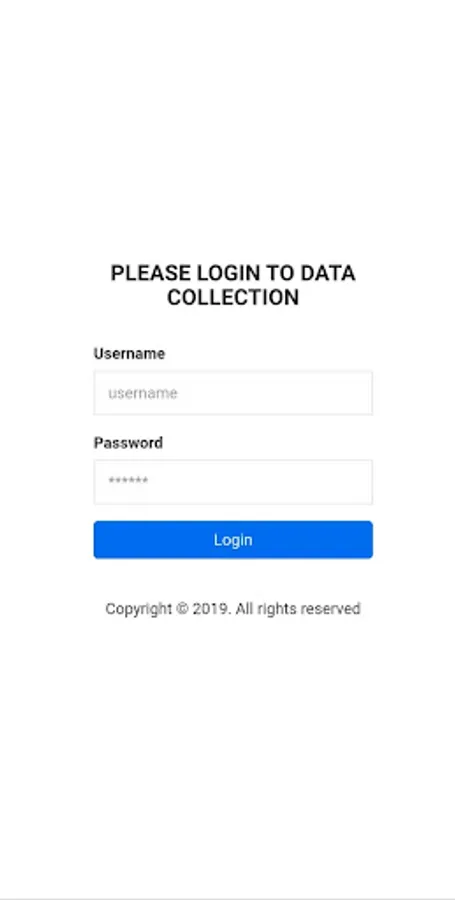Click the Username input field
The width and height of the screenshot is (455, 900).
click(x=233, y=393)
